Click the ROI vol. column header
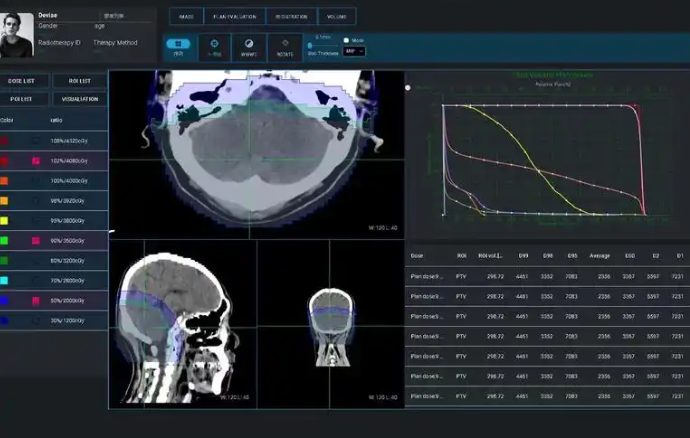The width and height of the screenshot is (690, 438). coord(490,256)
